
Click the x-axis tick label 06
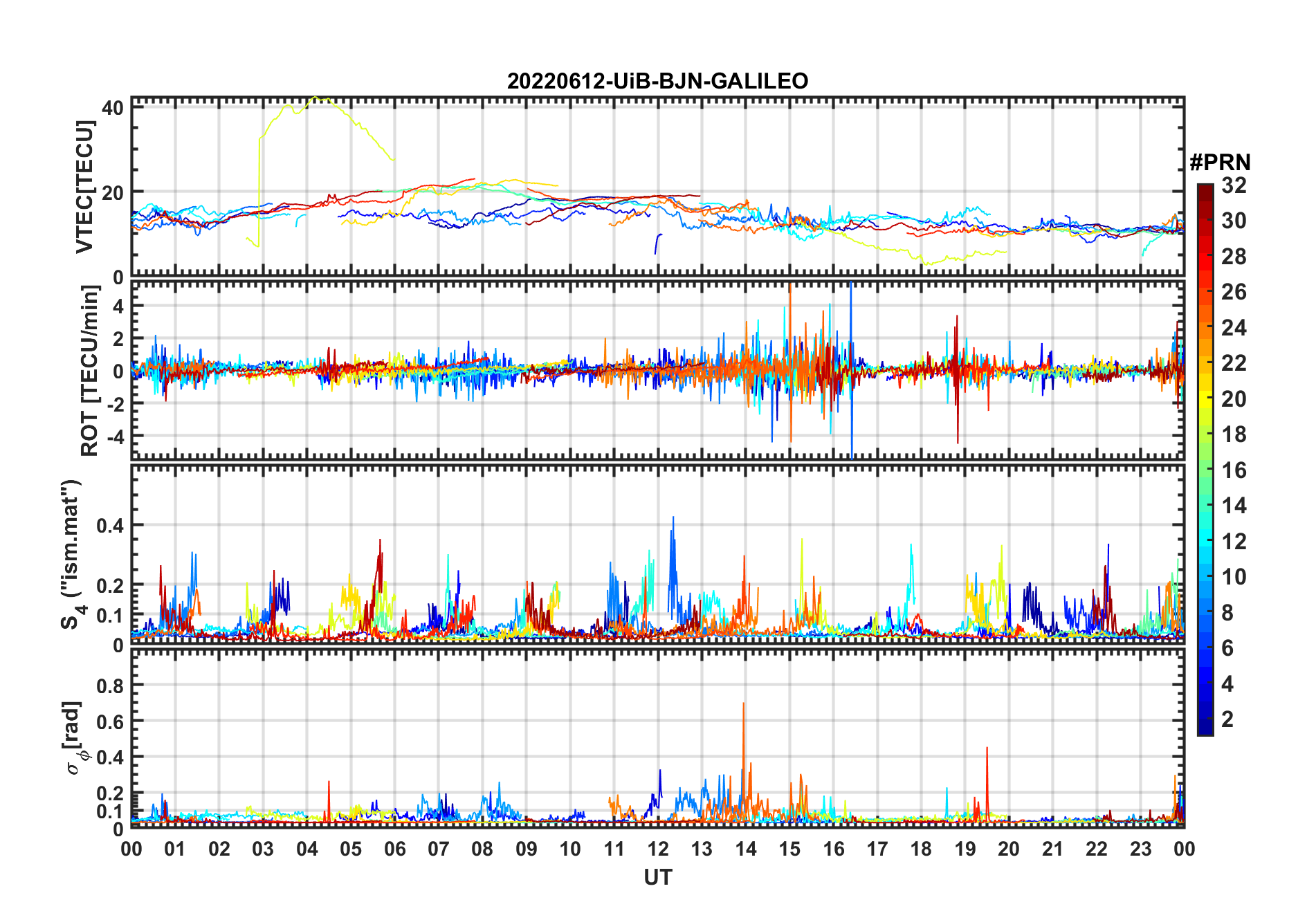tap(394, 849)
